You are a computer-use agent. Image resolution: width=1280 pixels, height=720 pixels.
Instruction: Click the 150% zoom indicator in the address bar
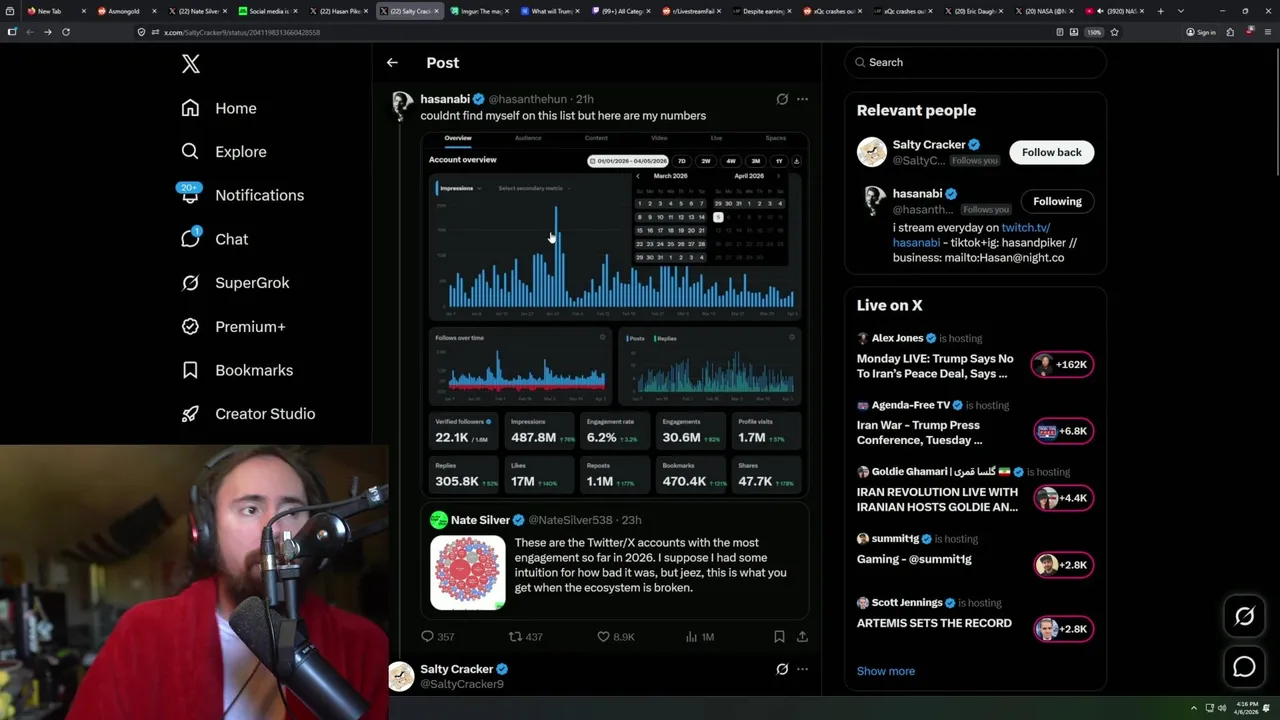(1094, 32)
